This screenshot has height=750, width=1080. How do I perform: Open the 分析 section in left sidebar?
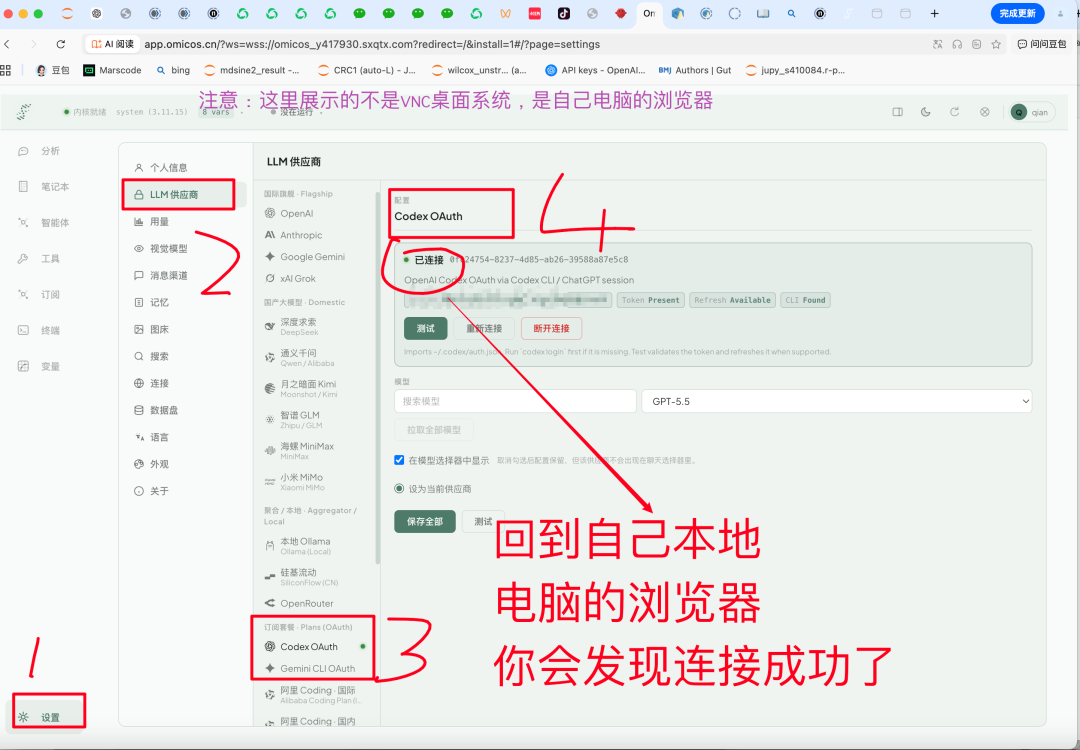[40, 151]
